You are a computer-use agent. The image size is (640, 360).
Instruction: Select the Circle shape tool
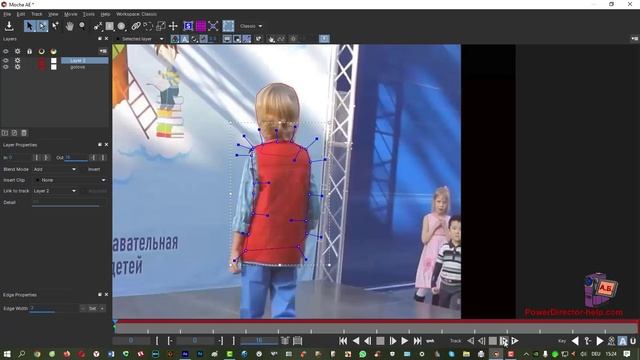tap(121, 26)
